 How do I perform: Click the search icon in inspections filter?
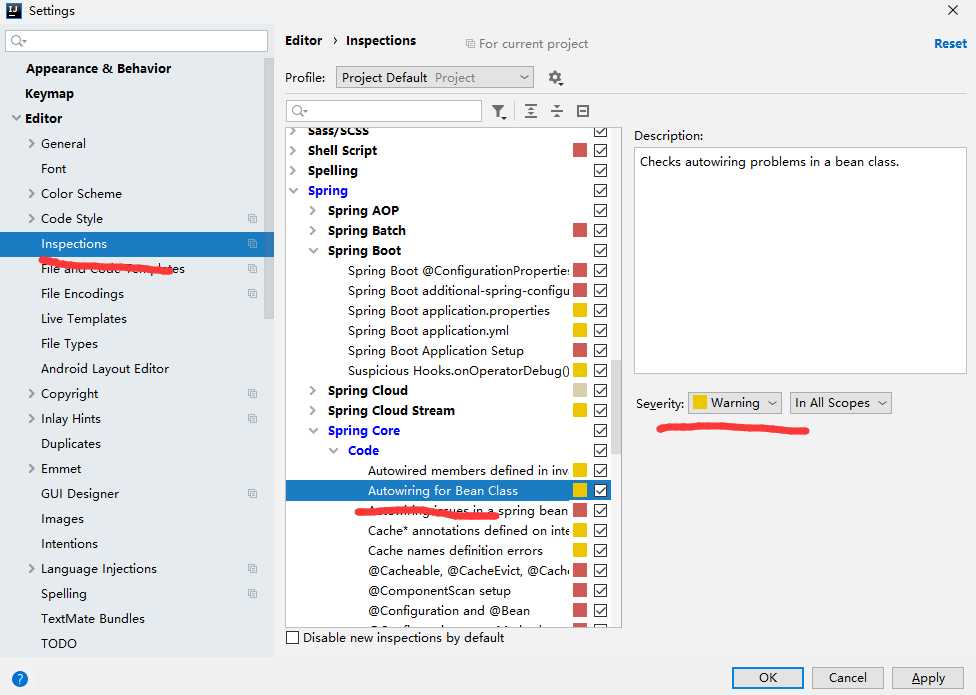click(x=299, y=111)
